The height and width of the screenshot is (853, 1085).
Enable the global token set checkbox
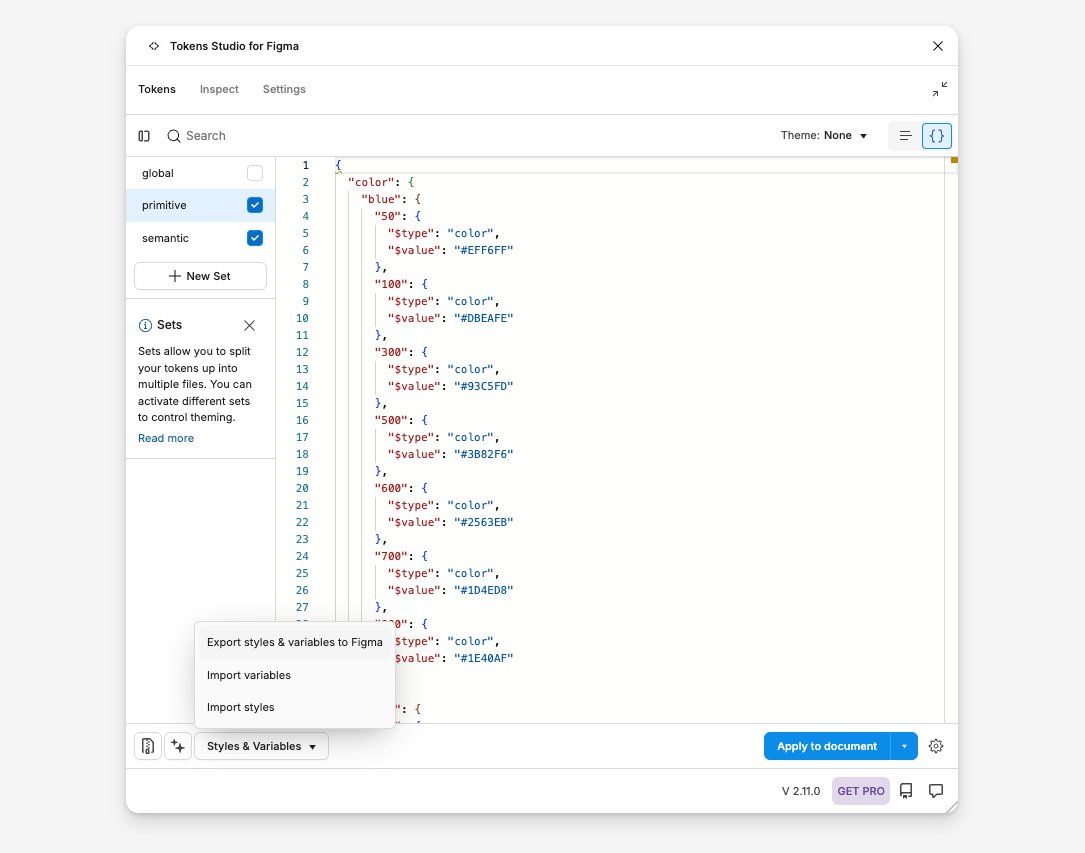(255, 172)
